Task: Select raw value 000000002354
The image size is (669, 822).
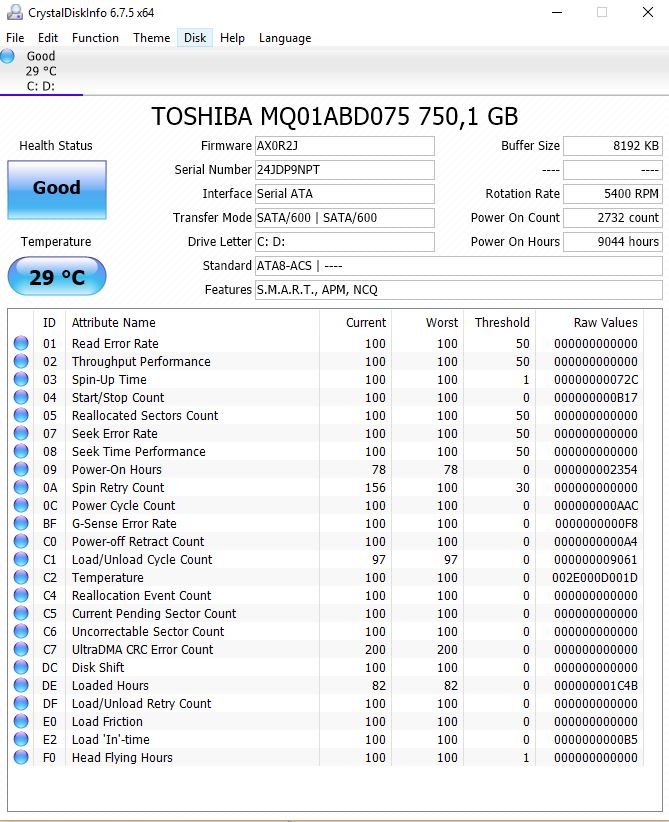Action: point(596,470)
